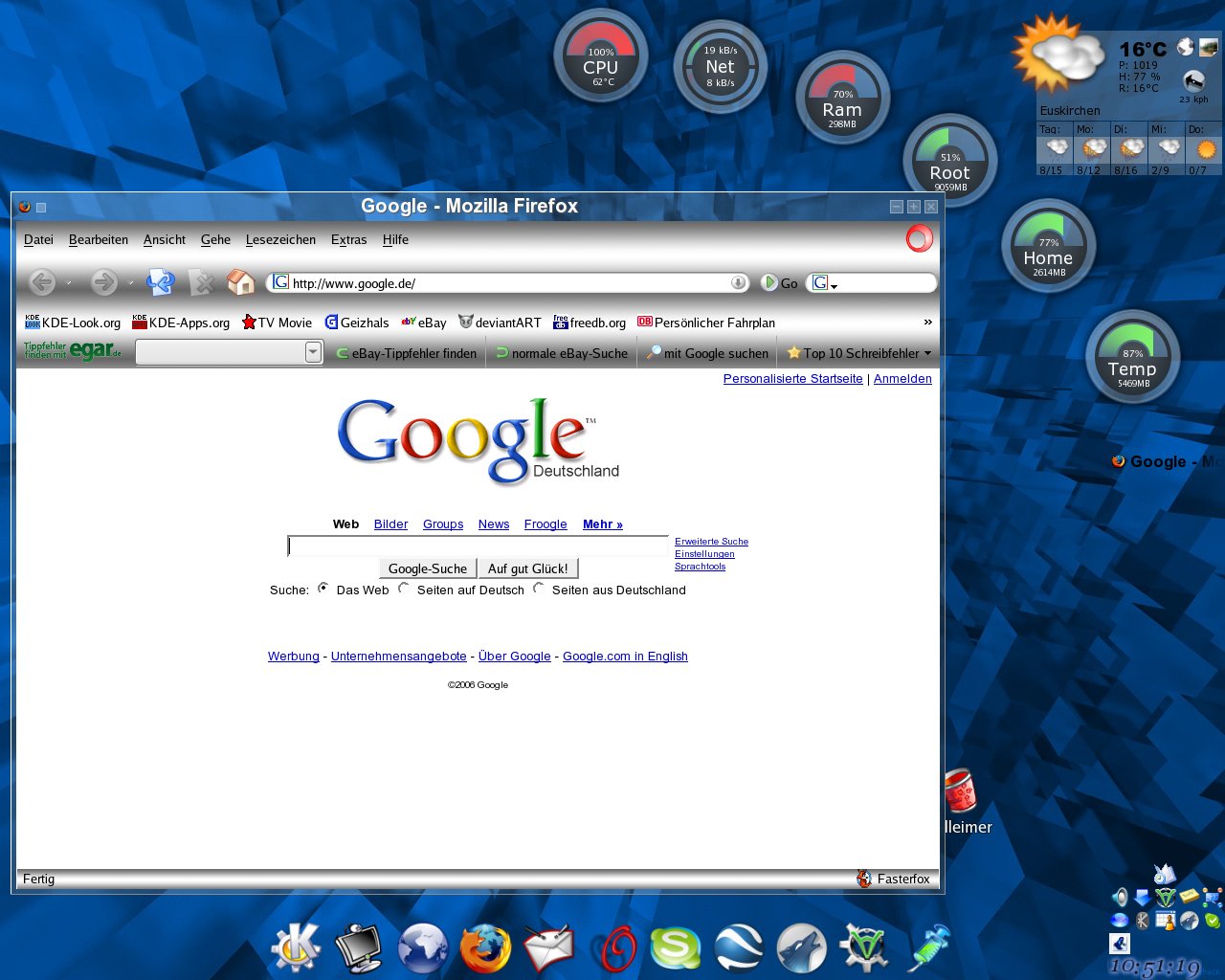Click the green Skype status tray icon
Screen dimensions: 1225x980
(1213, 920)
